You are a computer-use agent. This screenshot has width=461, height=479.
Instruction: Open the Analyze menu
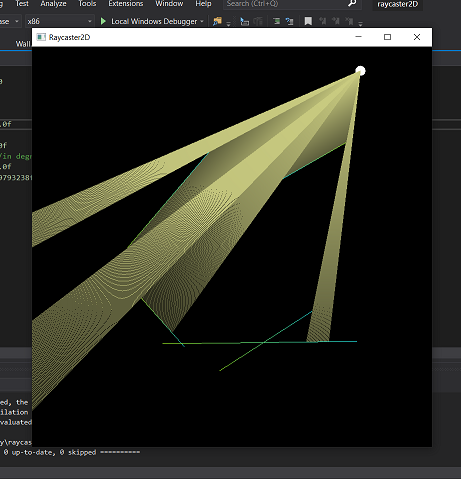(x=53, y=4)
